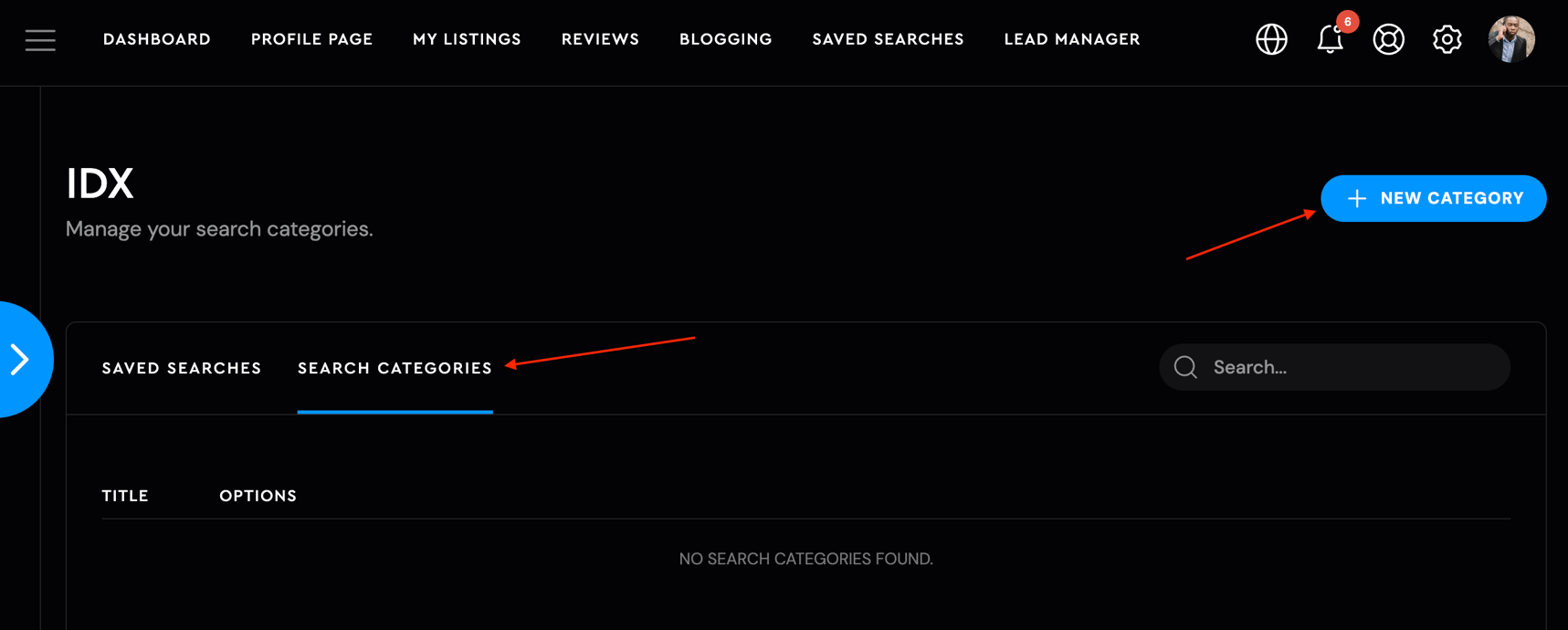
Task: Click the user profile avatar
Action: click(1511, 39)
